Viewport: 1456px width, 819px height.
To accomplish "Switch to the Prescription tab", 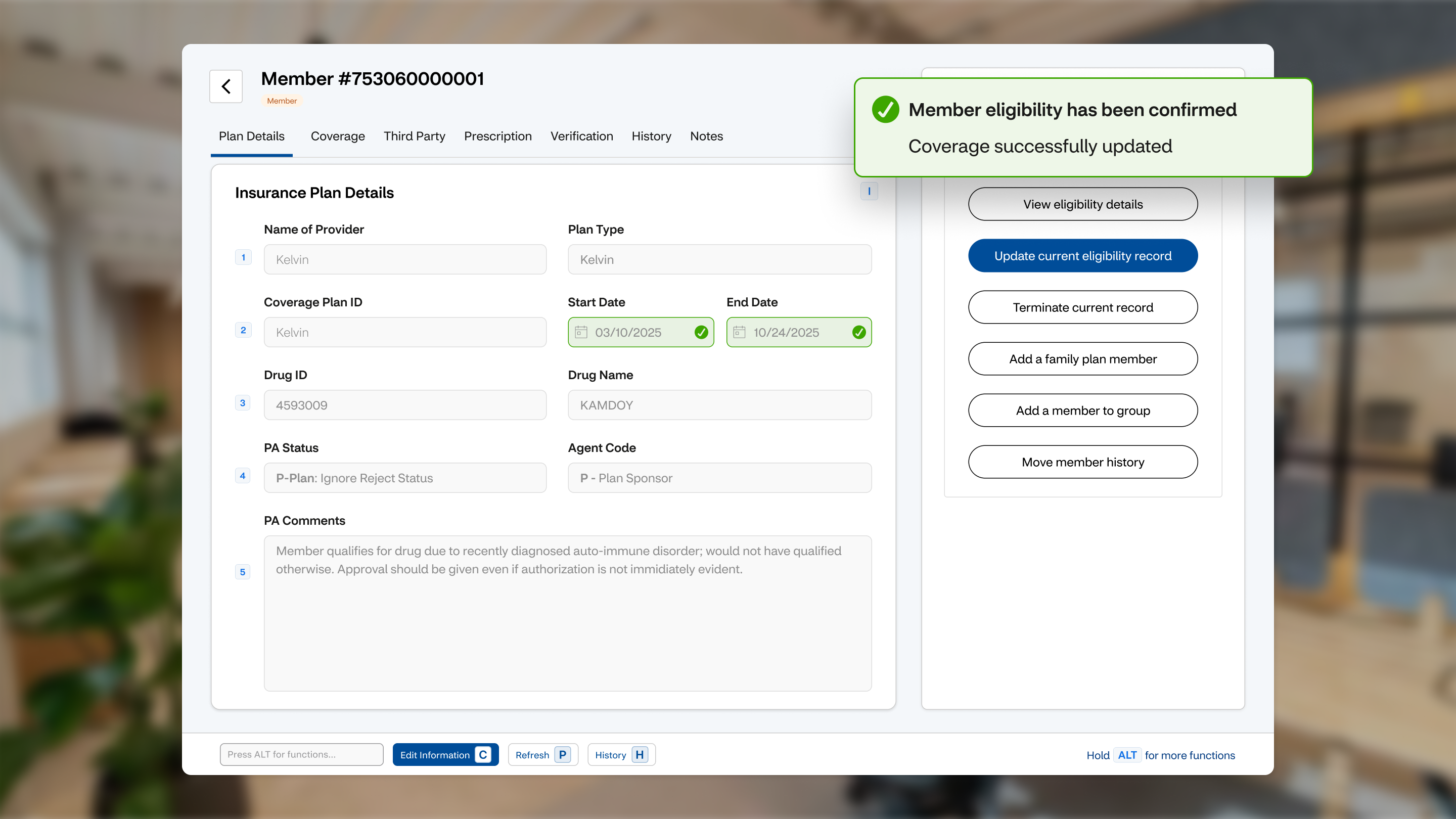I will [498, 136].
